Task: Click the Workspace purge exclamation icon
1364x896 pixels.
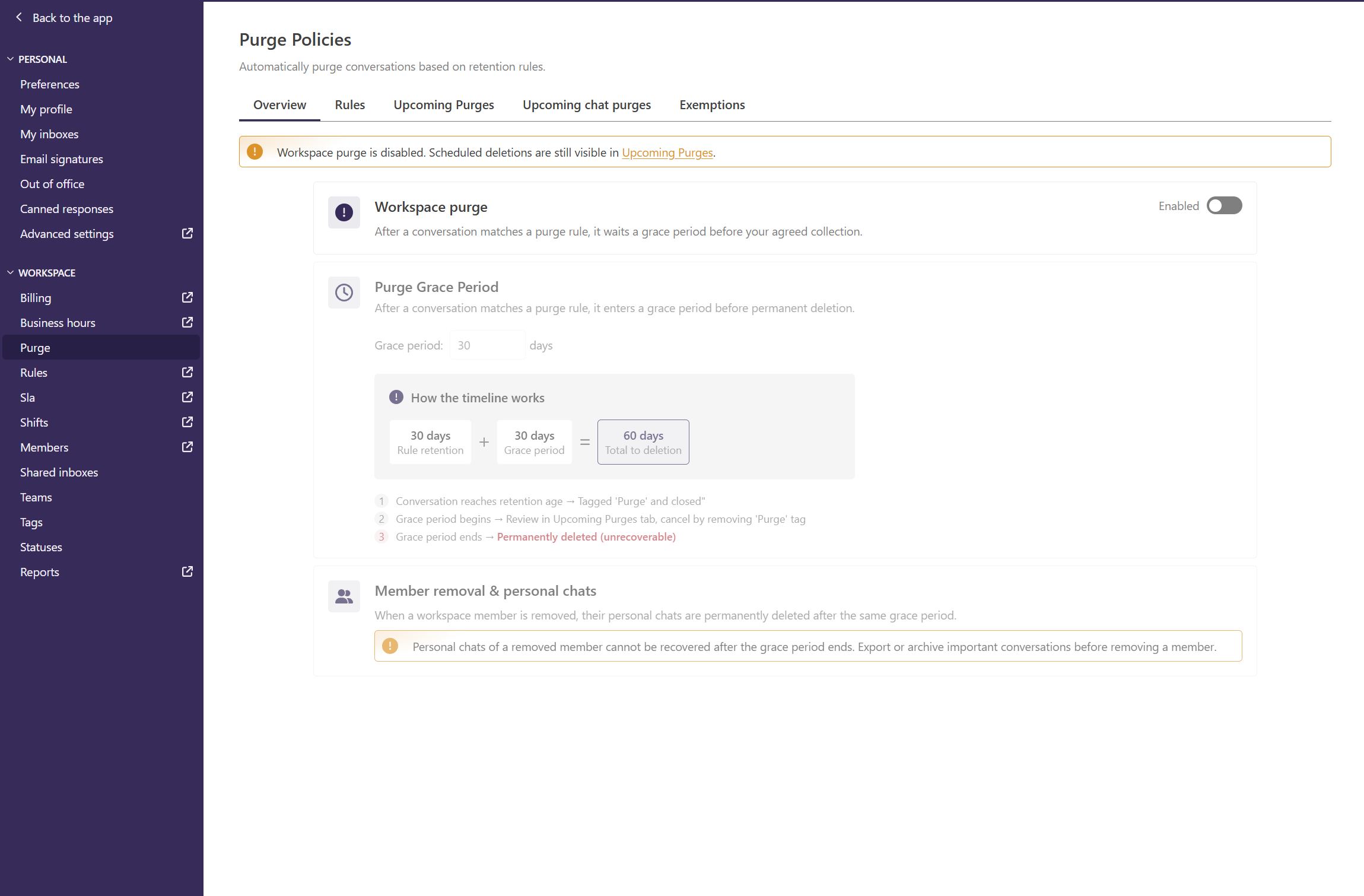Action: click(344, 212)
